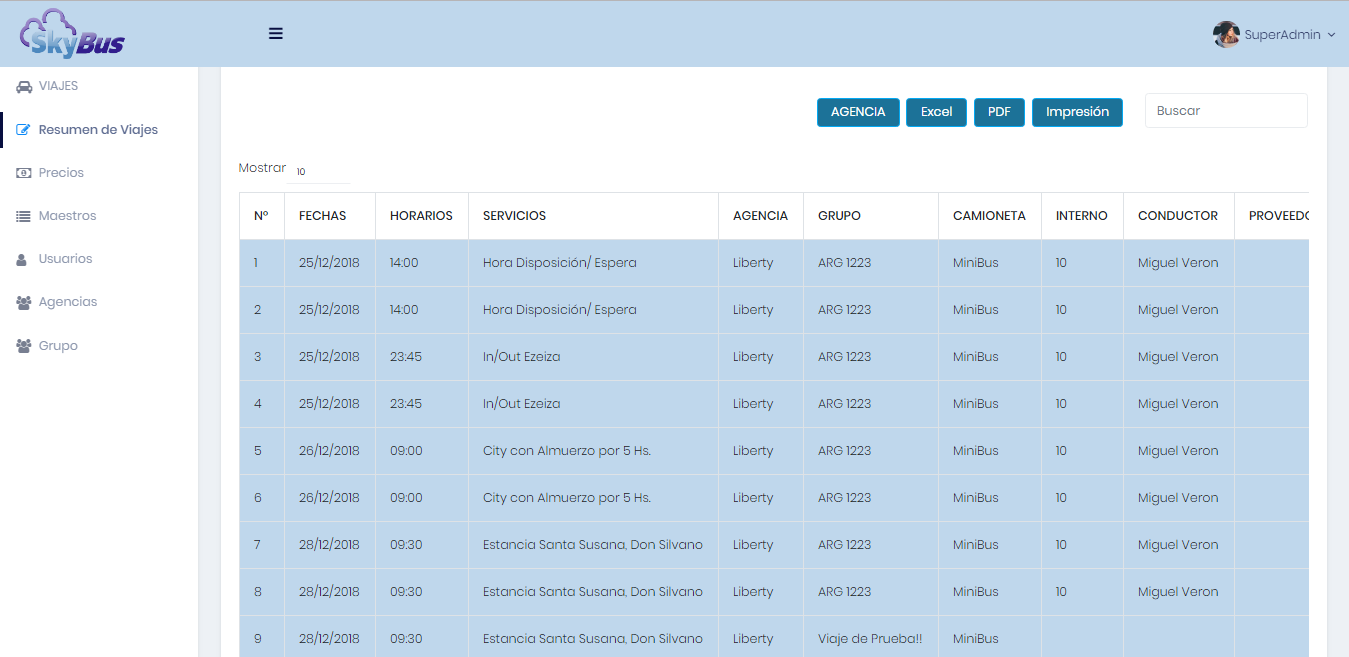Sort the table by FECHAS column header
Viewport: 1349px width, 657px height.
[x=323, y=216]
